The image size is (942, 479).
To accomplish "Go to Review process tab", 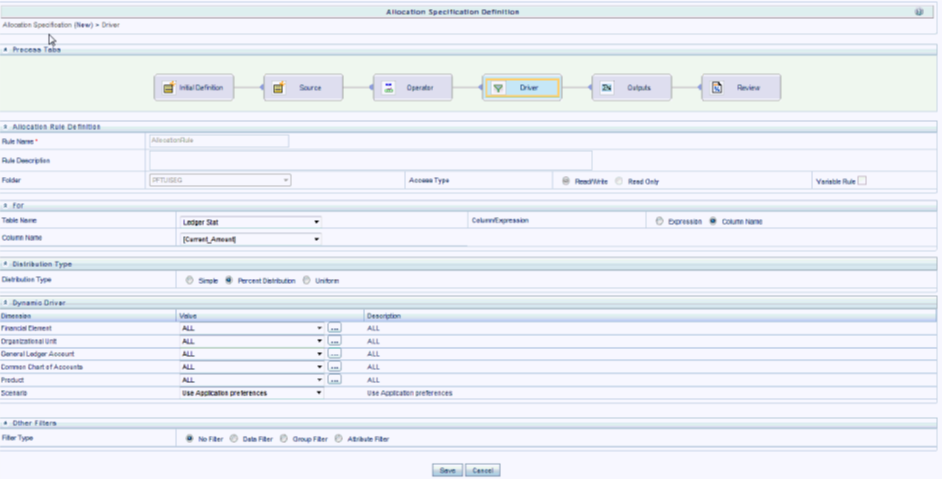I will pos(741,88).
